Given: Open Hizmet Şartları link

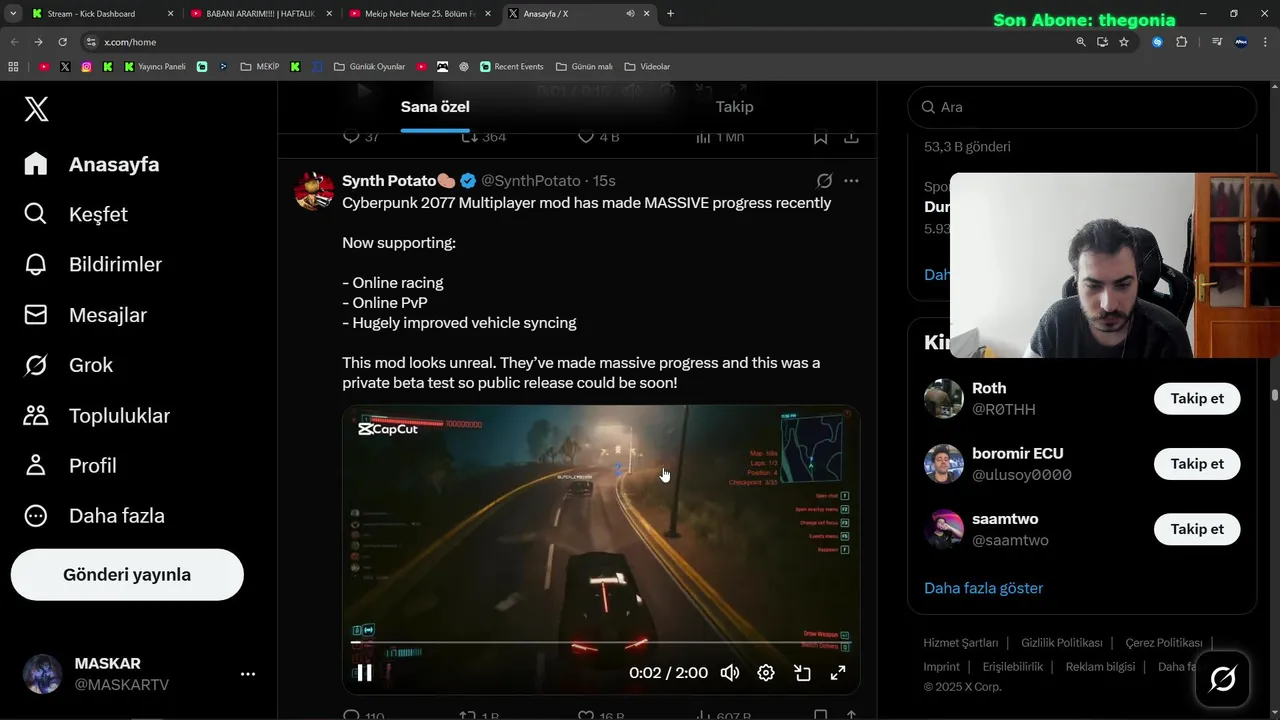Looking at the screenshot, I should (x=961, y=643).
